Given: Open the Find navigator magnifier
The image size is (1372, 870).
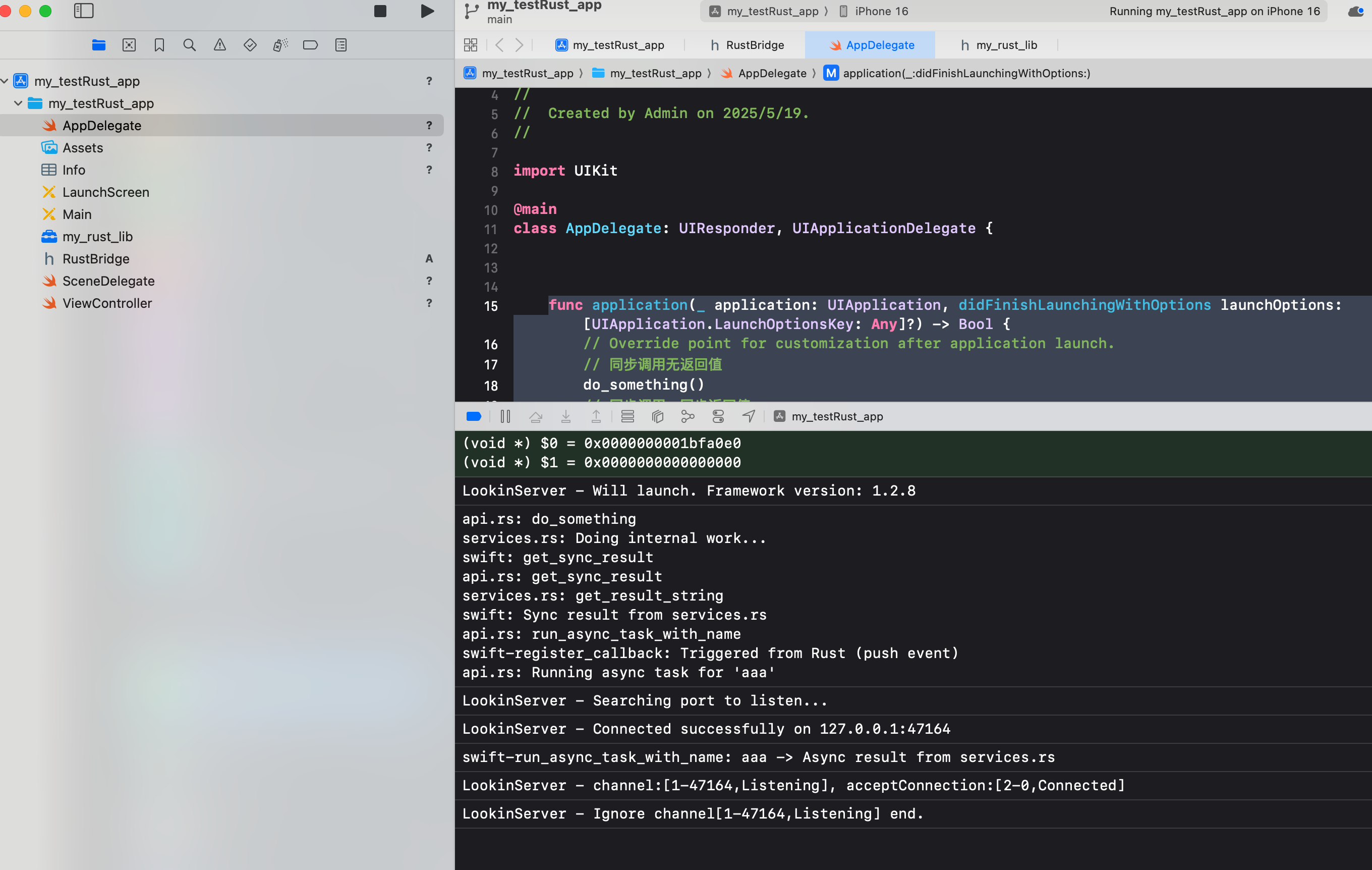Looking at the screenshot, I should pos(190,45).
